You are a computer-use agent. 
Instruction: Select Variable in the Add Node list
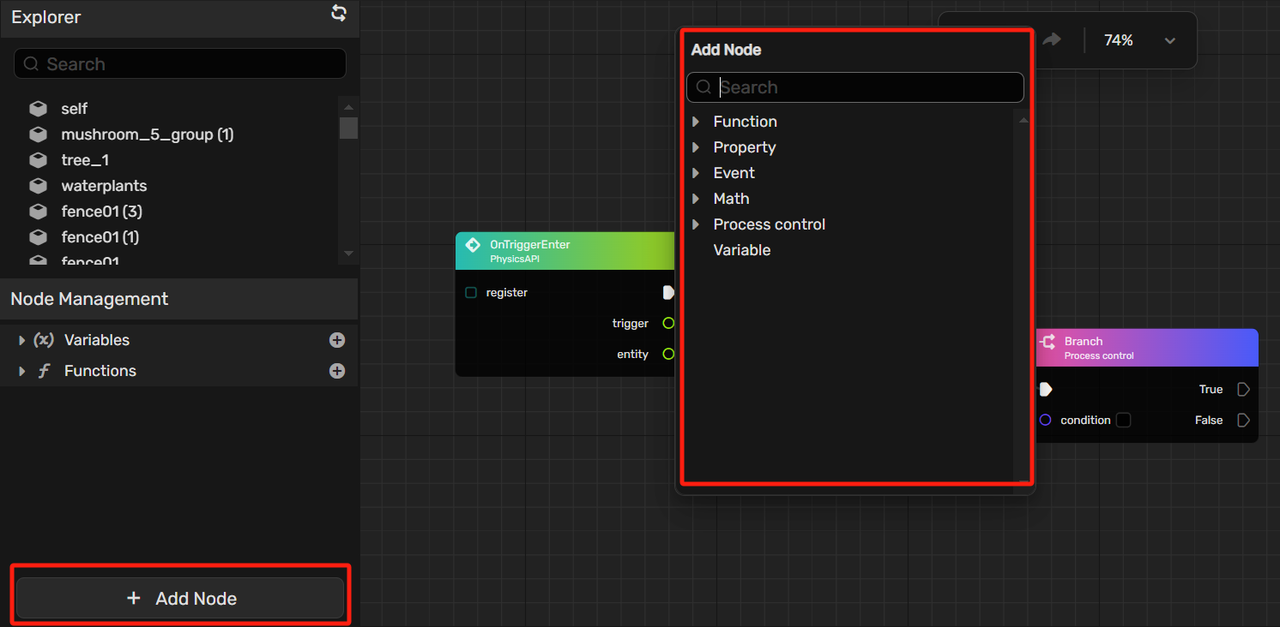tap(741, 250)
